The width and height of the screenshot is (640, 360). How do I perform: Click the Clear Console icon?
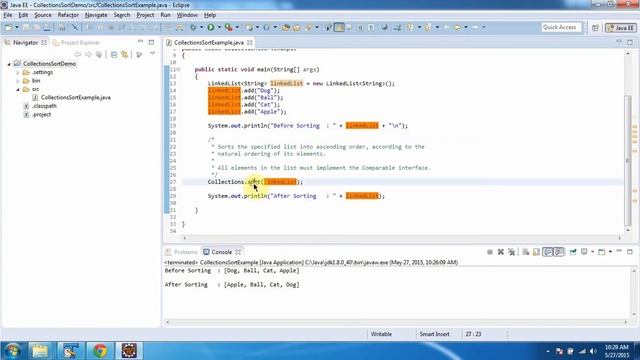pos(526,252)
